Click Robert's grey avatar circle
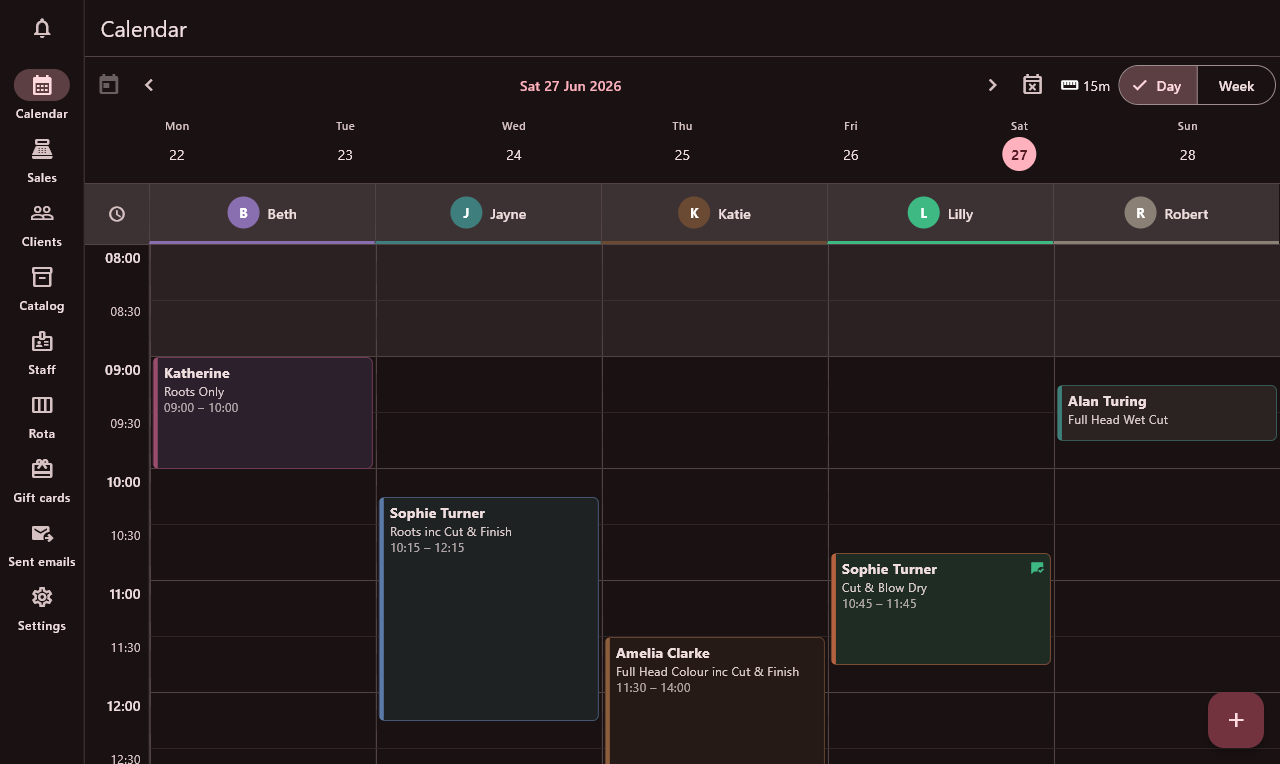Screen dimensions: 1280x764 coord(1140,213)
